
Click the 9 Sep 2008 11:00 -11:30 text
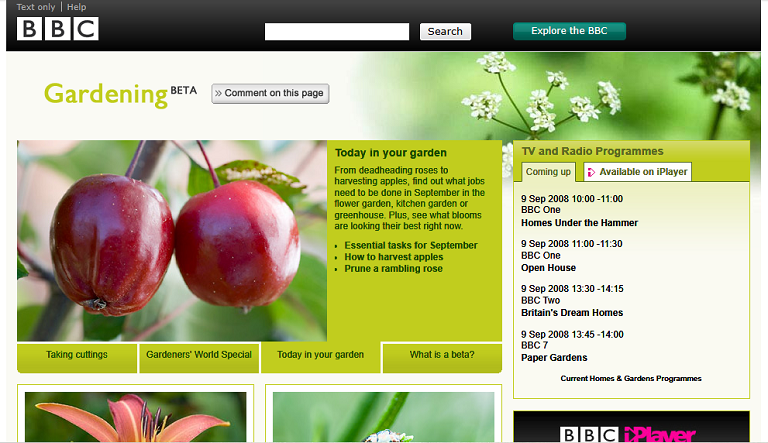(572, 244)
